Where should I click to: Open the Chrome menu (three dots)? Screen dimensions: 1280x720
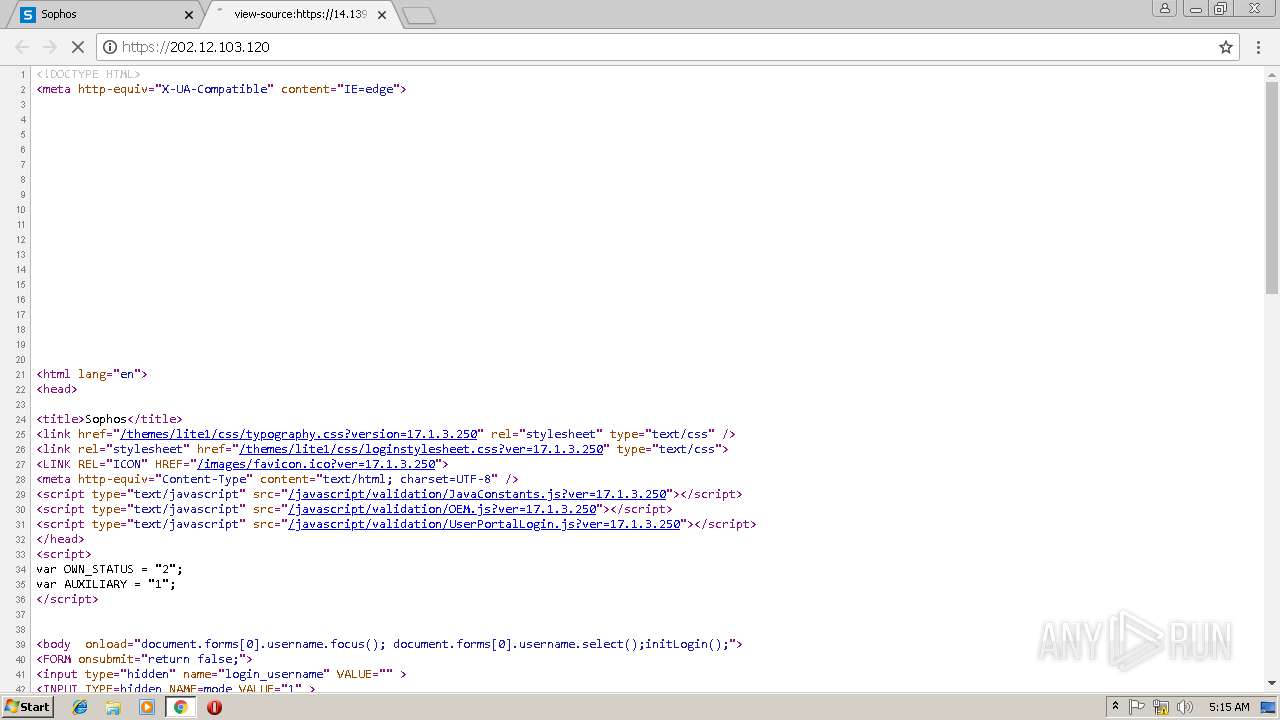(1258, 47)
